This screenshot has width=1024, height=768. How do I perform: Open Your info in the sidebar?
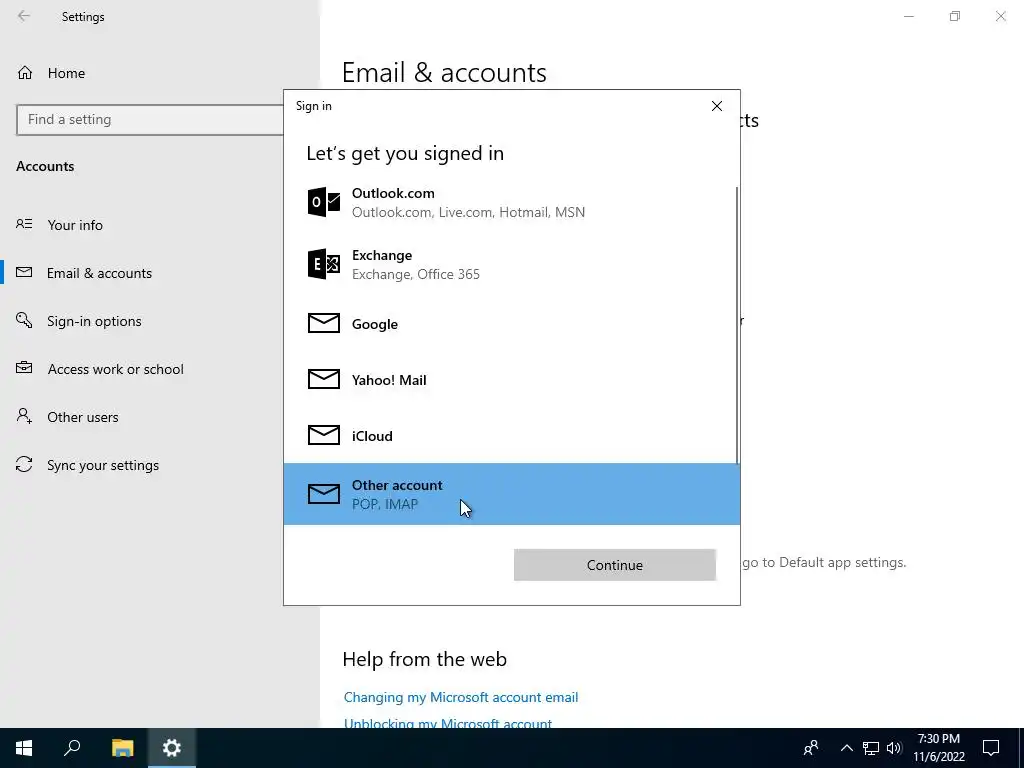click(x=74, y=225)
